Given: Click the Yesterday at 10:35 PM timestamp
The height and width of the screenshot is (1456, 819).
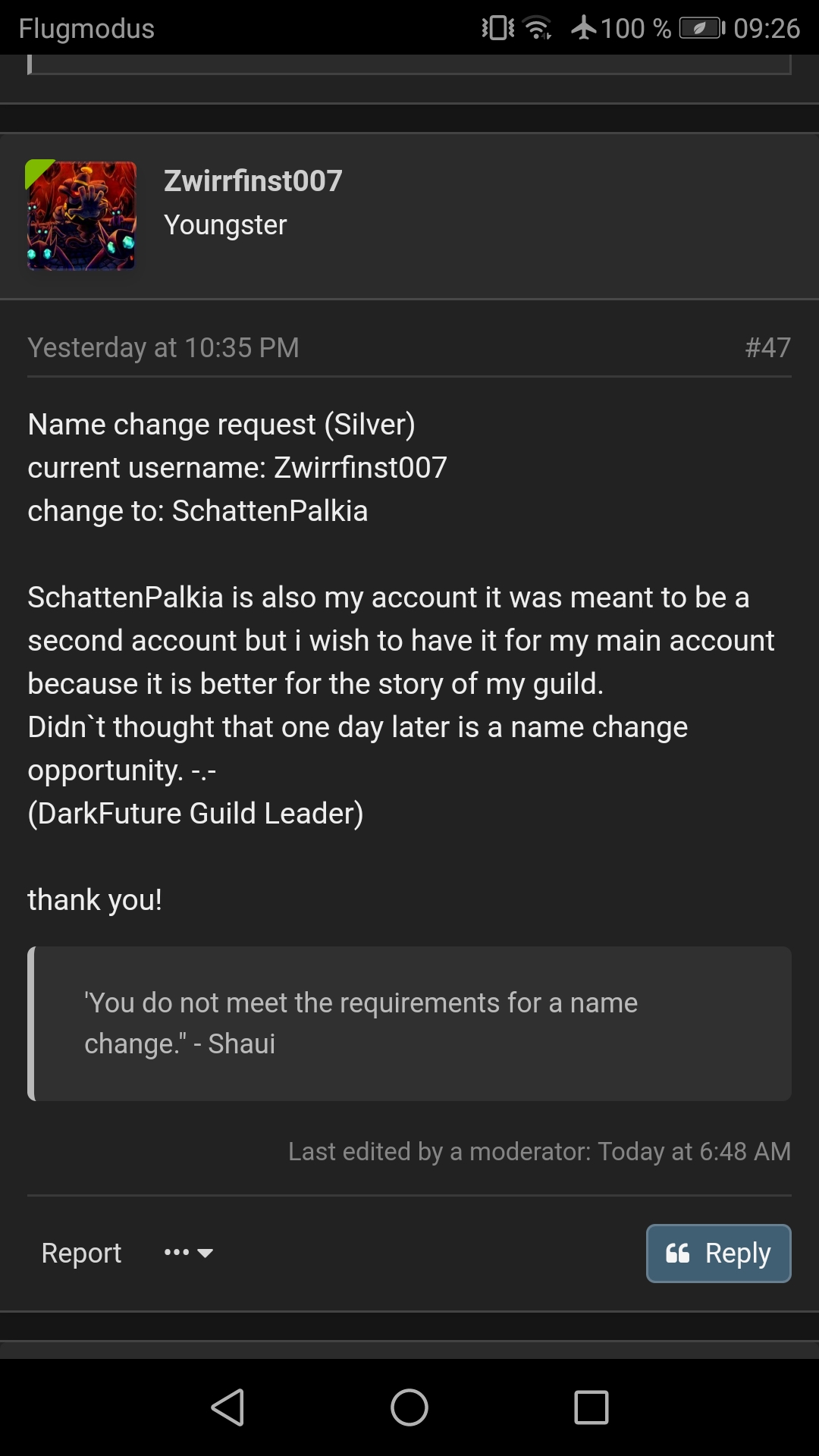Looking at the screenshot, I should [x=163, y=347].
